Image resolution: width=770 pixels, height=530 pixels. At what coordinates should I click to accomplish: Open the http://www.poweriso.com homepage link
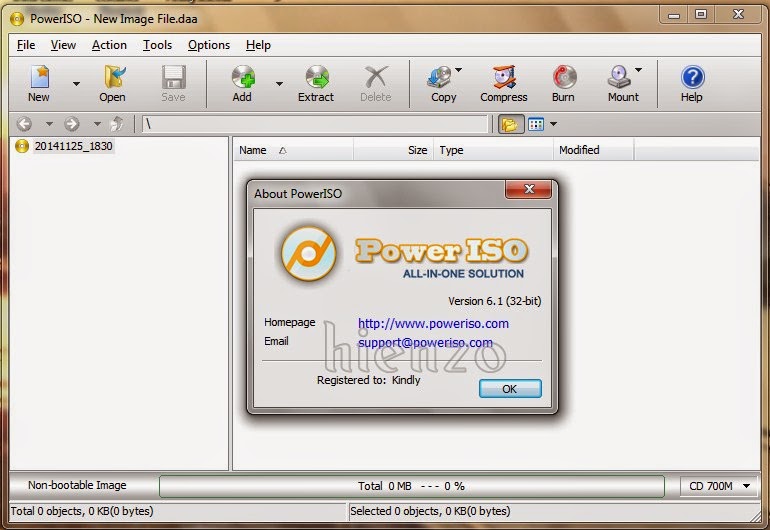click(x=433, y=323)
